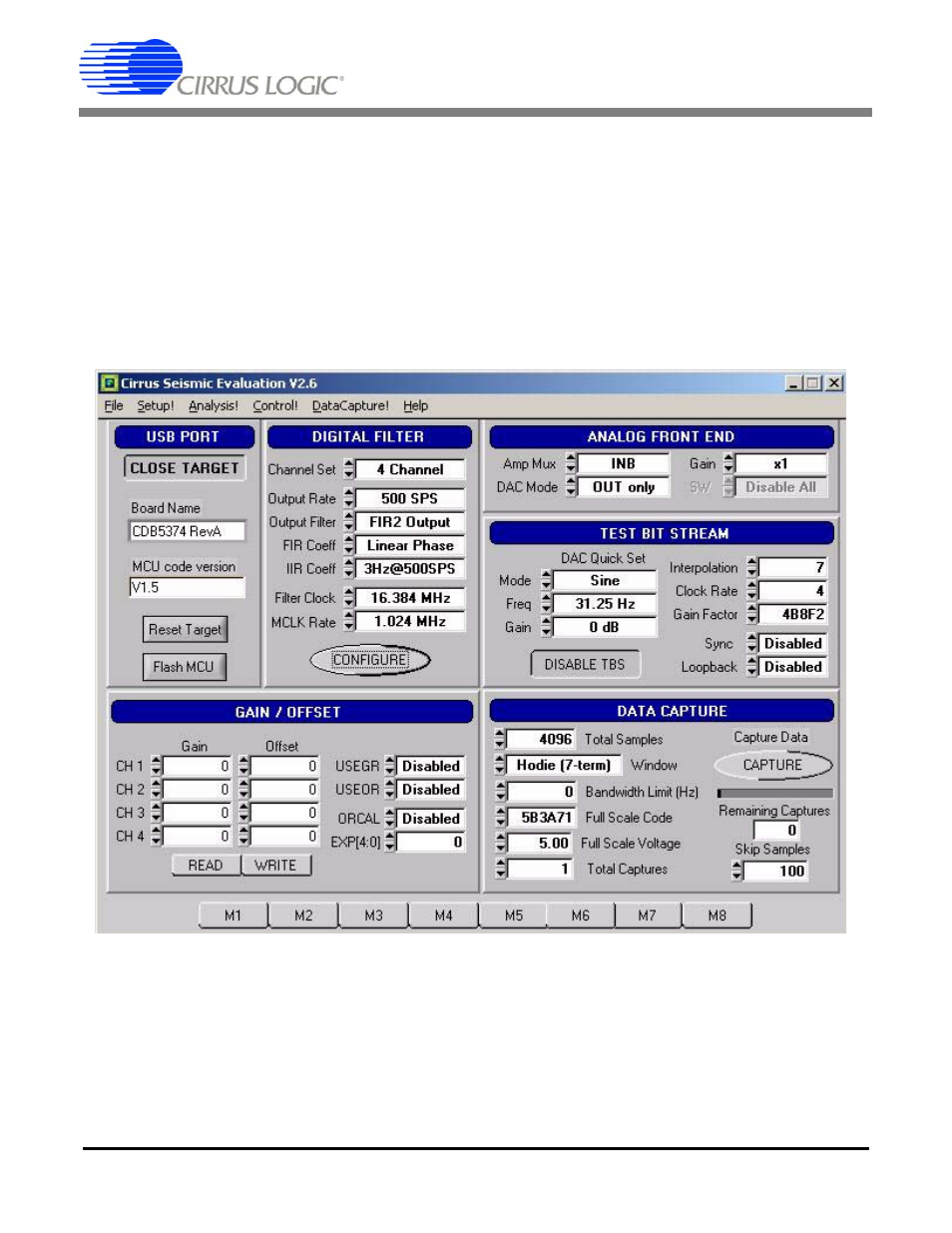Change Interpolation spinner arrows
Image resolution: width=952 pixels, height=1233 pixels.
click(751, 568)
